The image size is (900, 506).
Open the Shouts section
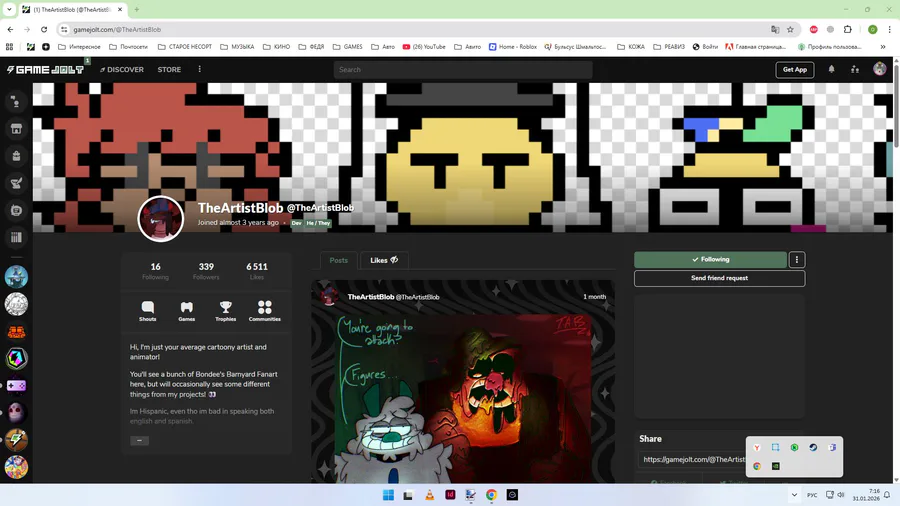[148, 311]
